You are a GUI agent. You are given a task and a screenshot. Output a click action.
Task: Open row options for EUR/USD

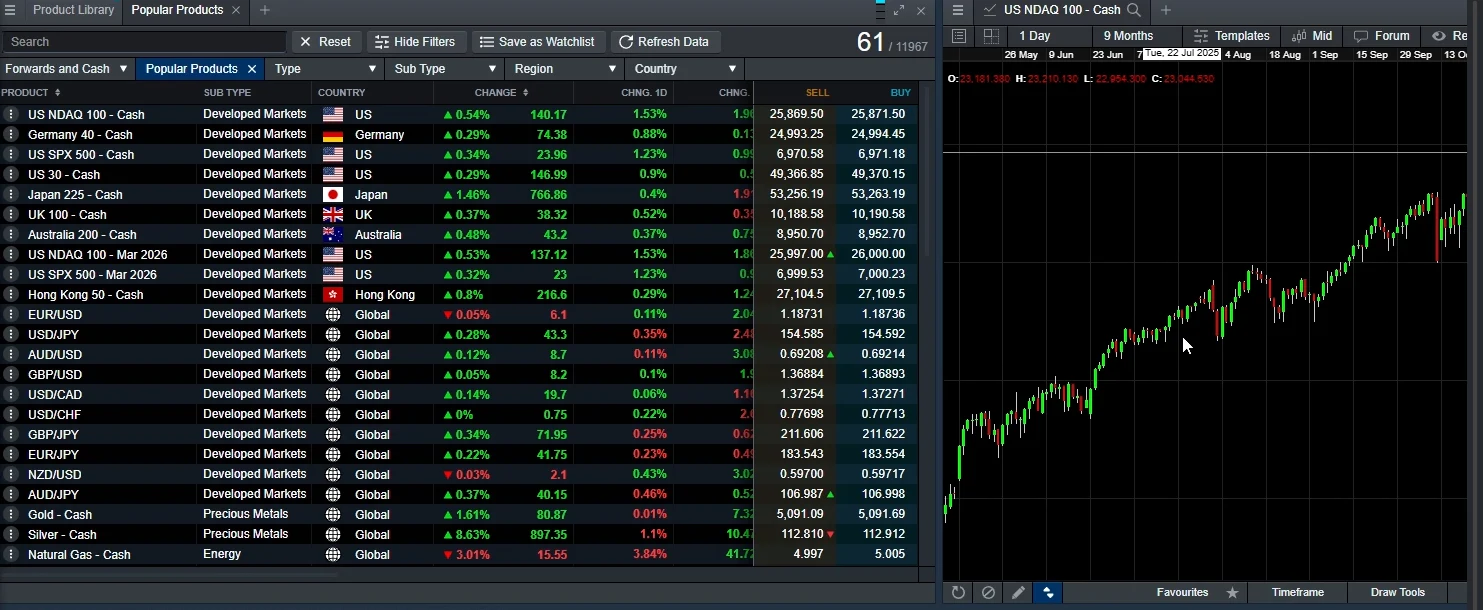coord(11,314)
